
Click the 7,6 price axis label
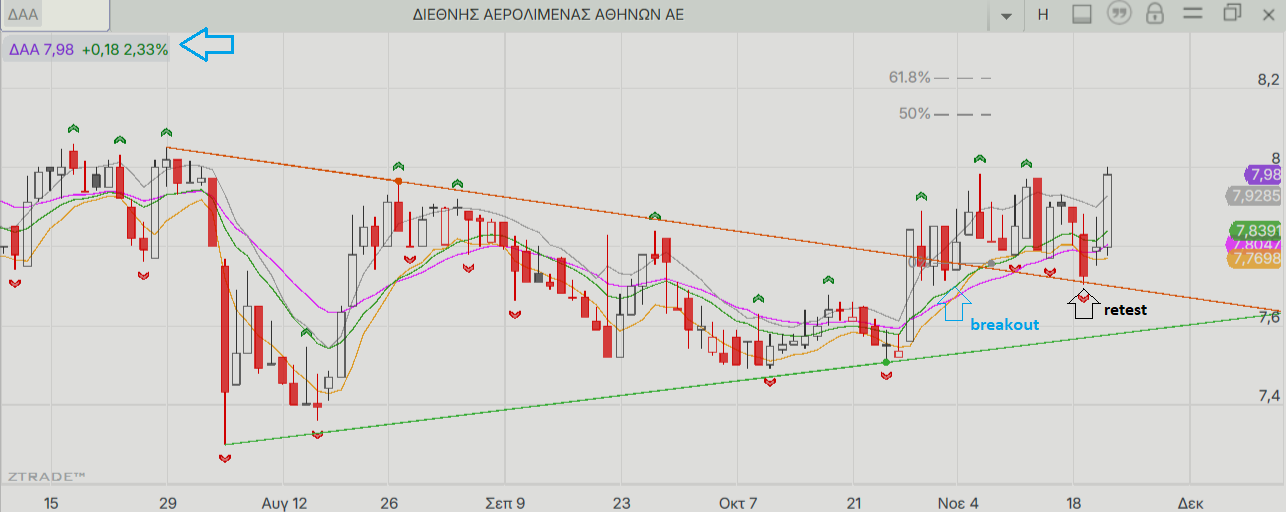pyautogui.click(x=1267, y=318)
